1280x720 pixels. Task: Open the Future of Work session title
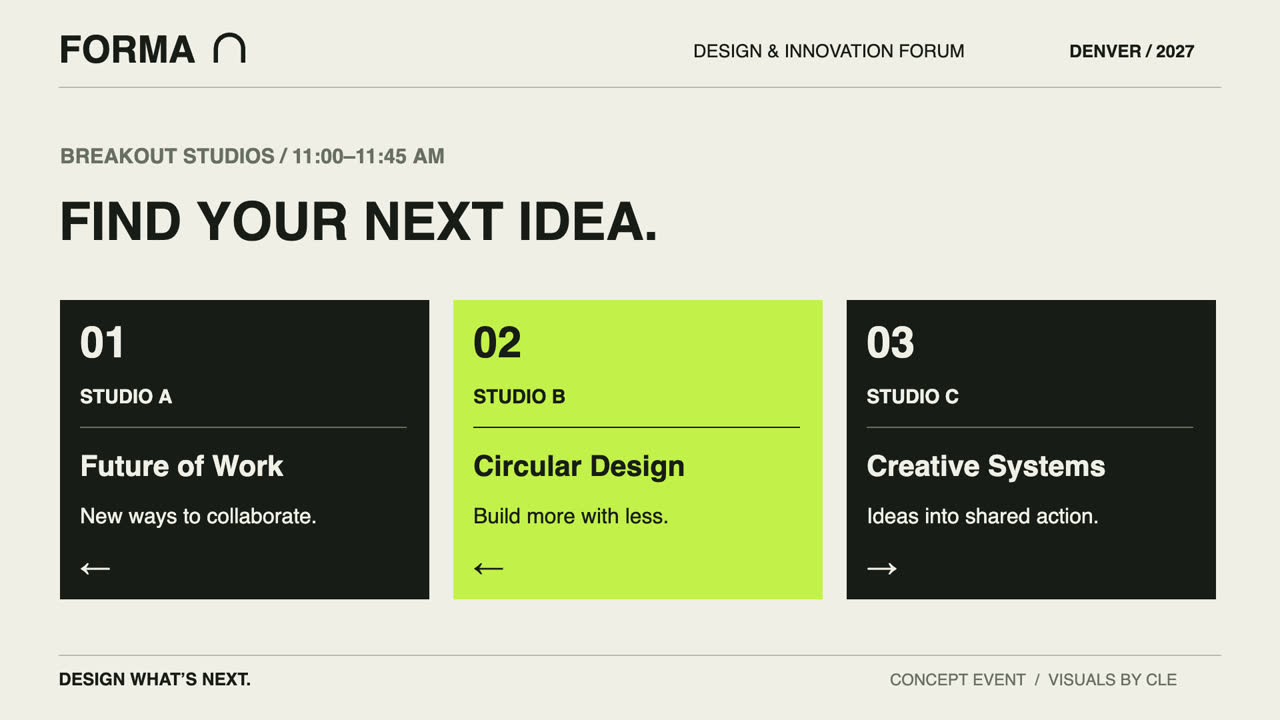tap(182, 466)
